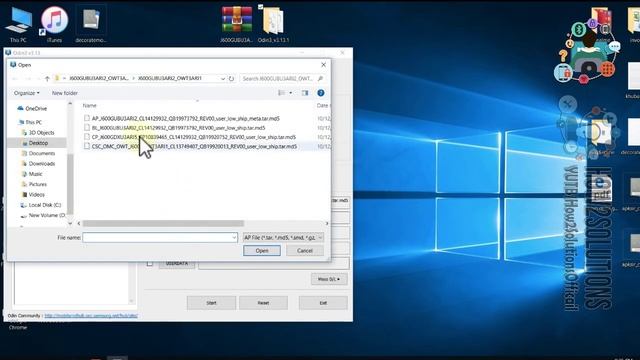Screen dimensions: 640x360
Task: Open OneDrive in navigation pane
Action: pyautogui.click(x=33, y=109)
